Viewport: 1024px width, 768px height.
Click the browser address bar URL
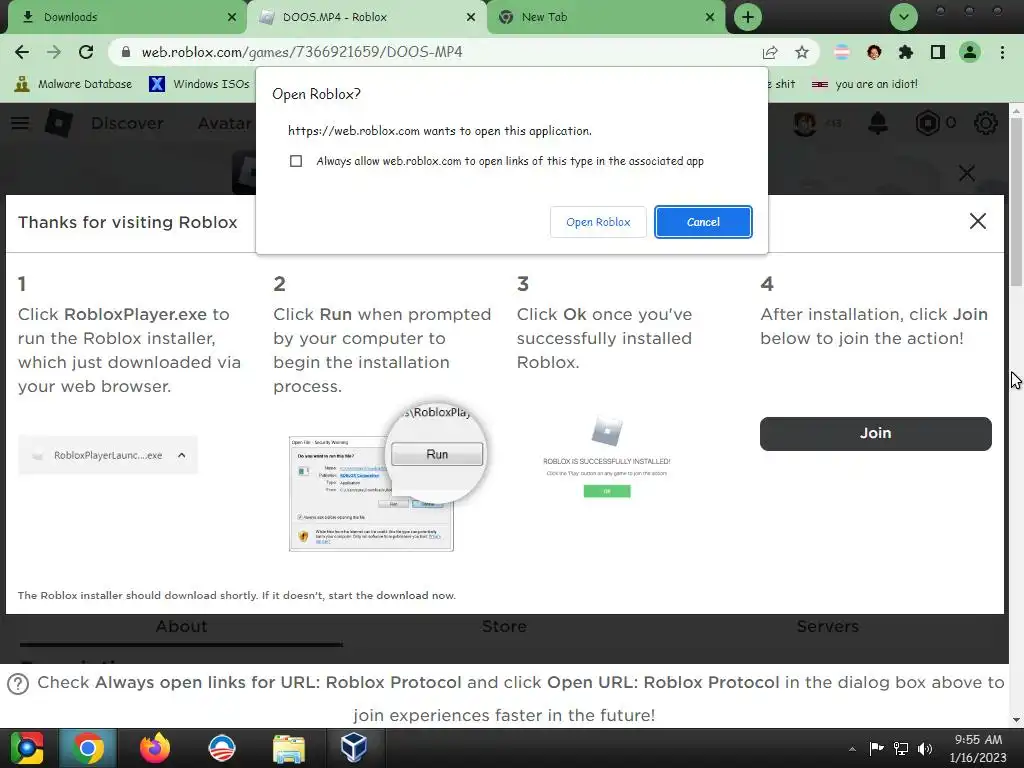coord(302,52)
